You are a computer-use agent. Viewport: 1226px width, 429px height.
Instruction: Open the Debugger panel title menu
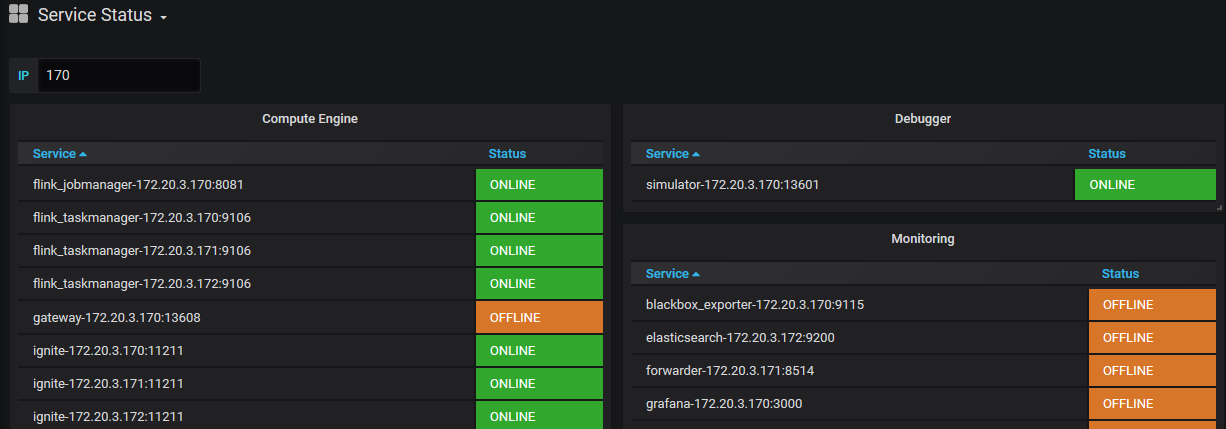(922, 119)
